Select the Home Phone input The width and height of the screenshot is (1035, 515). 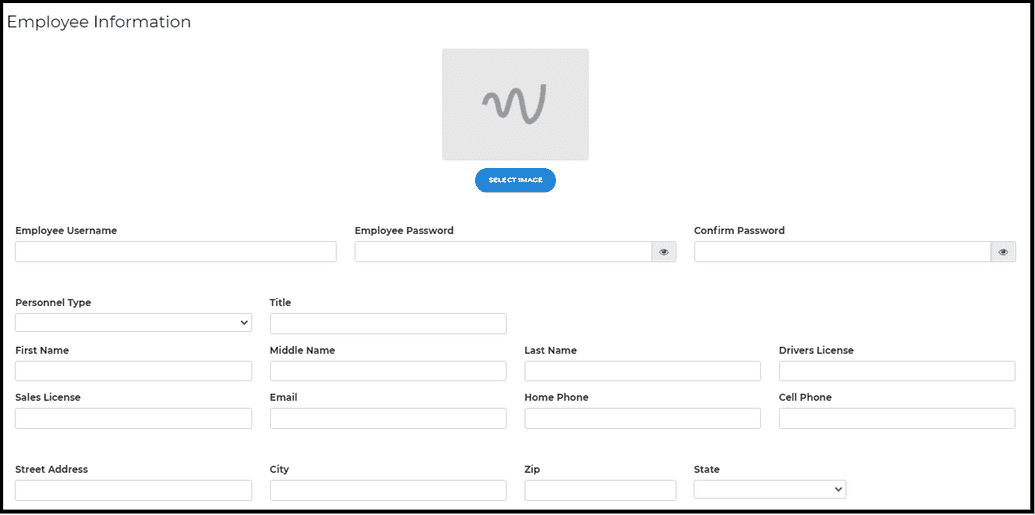[642, 419]
